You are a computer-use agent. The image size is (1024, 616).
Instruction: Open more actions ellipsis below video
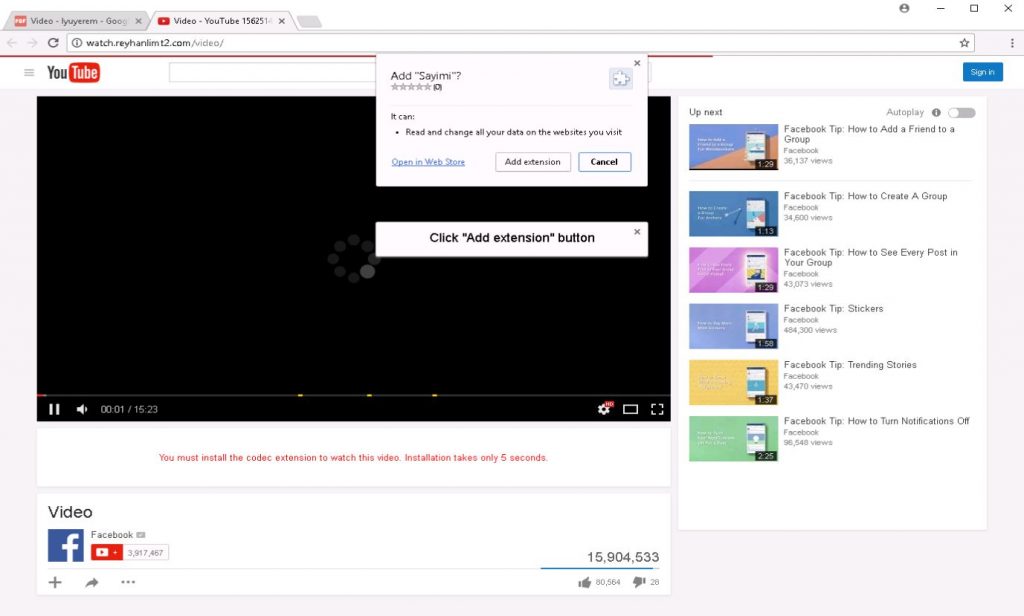128,582
